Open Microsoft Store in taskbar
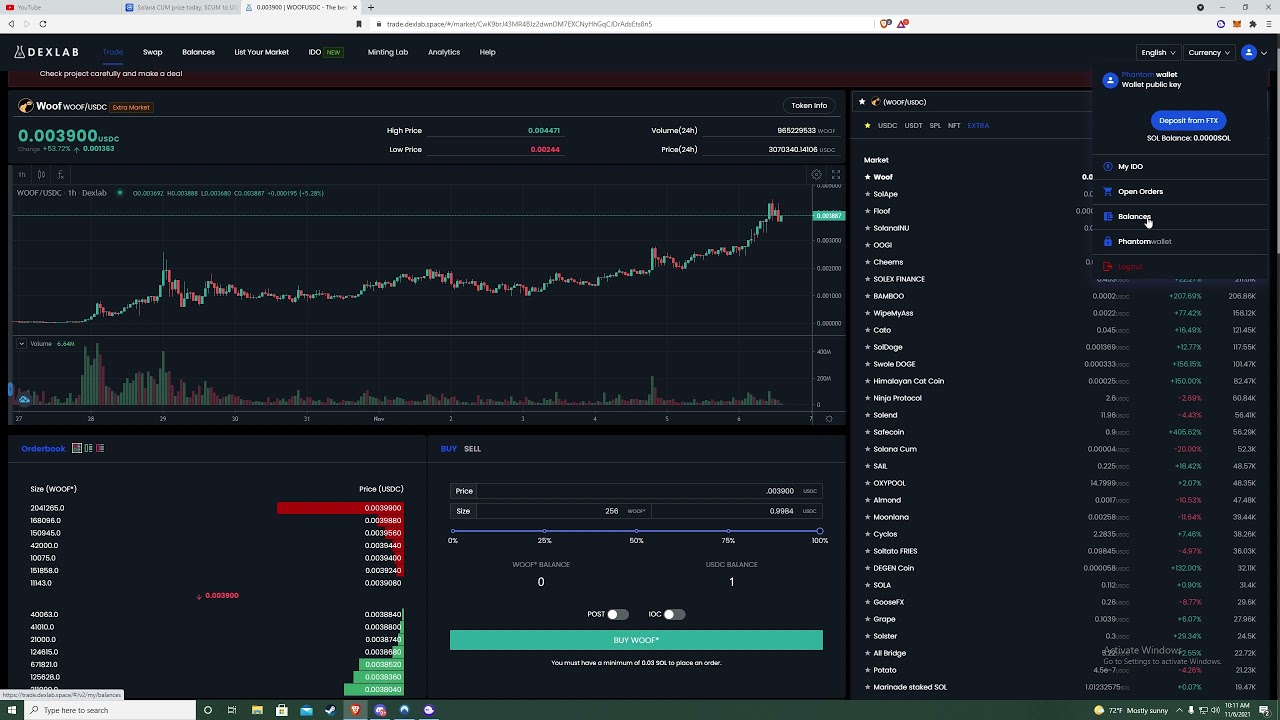The width and height of the screenshot is (1280, 720). [x=282, y=710]
